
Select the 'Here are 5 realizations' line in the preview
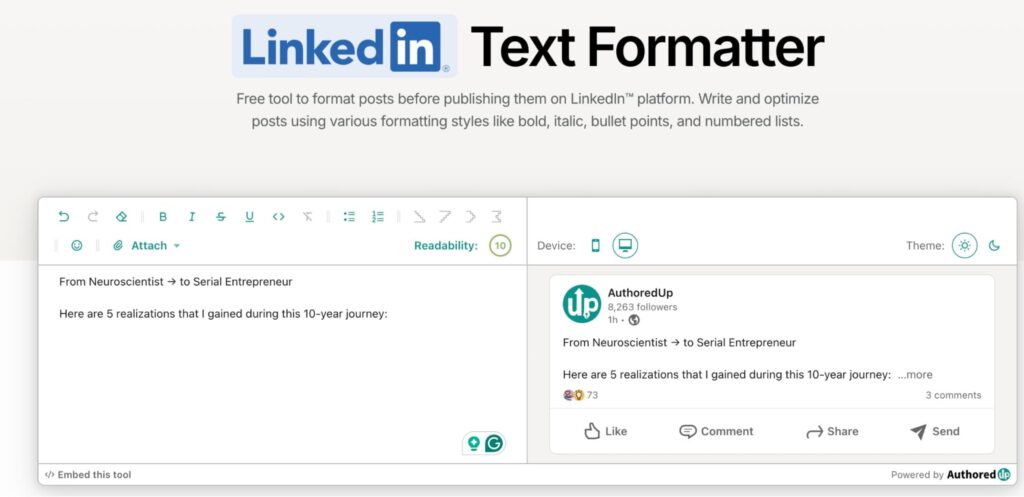(x=727, y=375)
